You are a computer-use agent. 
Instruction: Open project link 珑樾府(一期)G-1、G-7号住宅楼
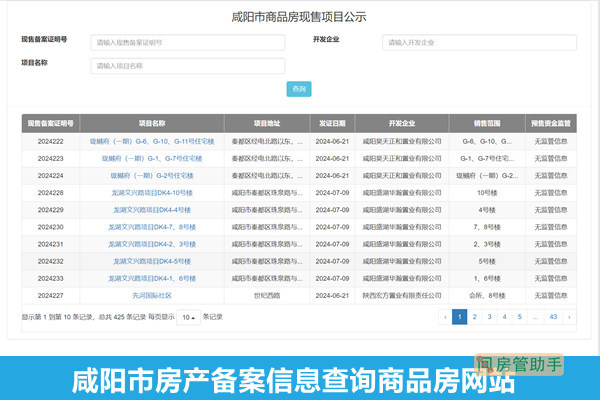pyautogui.click(x=152, y=158)
